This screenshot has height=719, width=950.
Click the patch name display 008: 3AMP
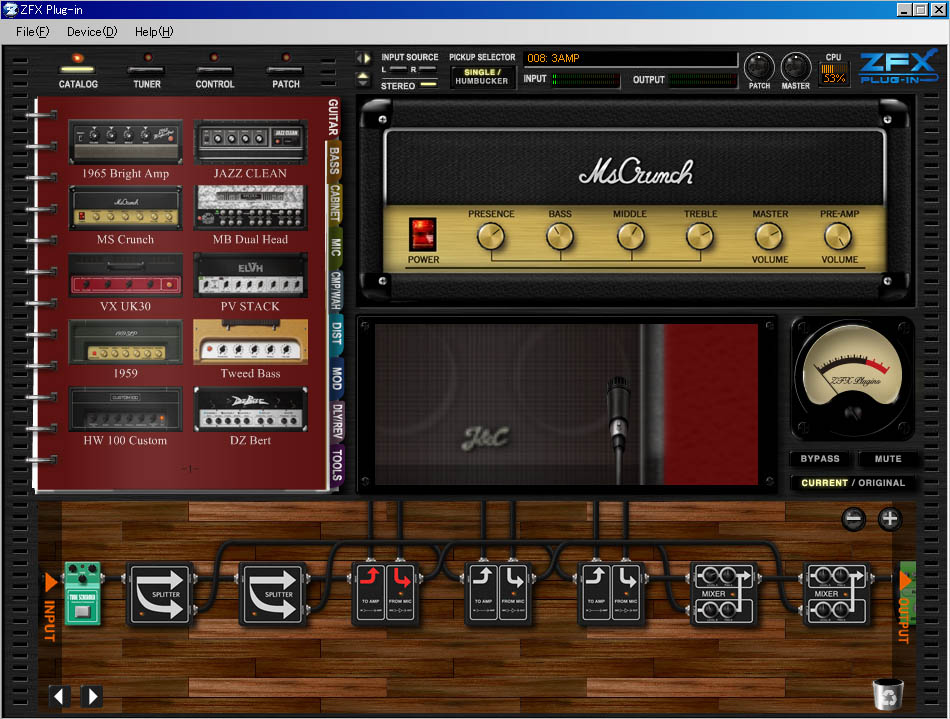click(x=630, y=58)
